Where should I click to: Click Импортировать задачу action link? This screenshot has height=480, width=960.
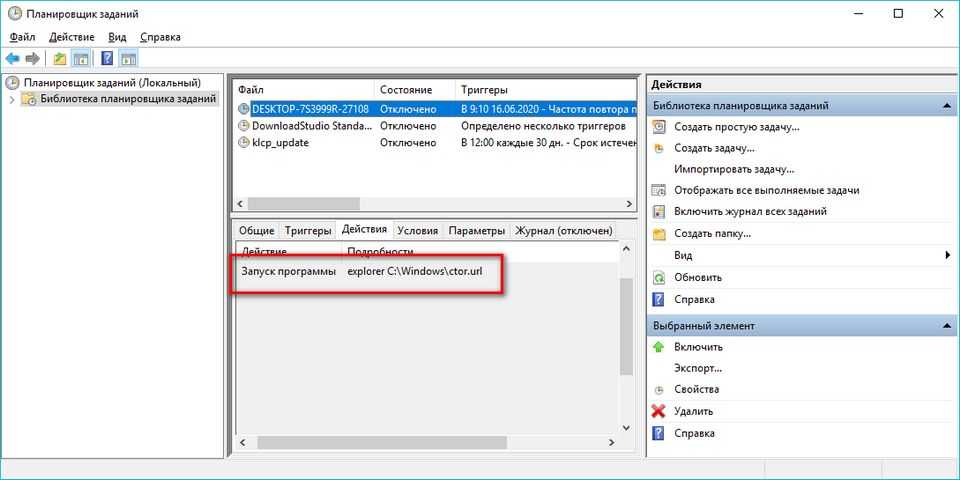734,169
